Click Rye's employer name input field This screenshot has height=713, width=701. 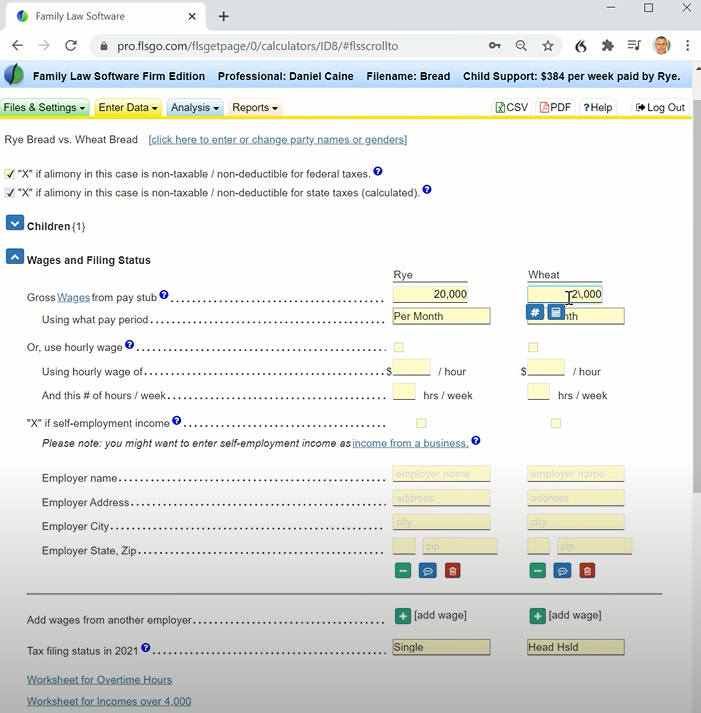pyautogui.click(x=441, y=474)
